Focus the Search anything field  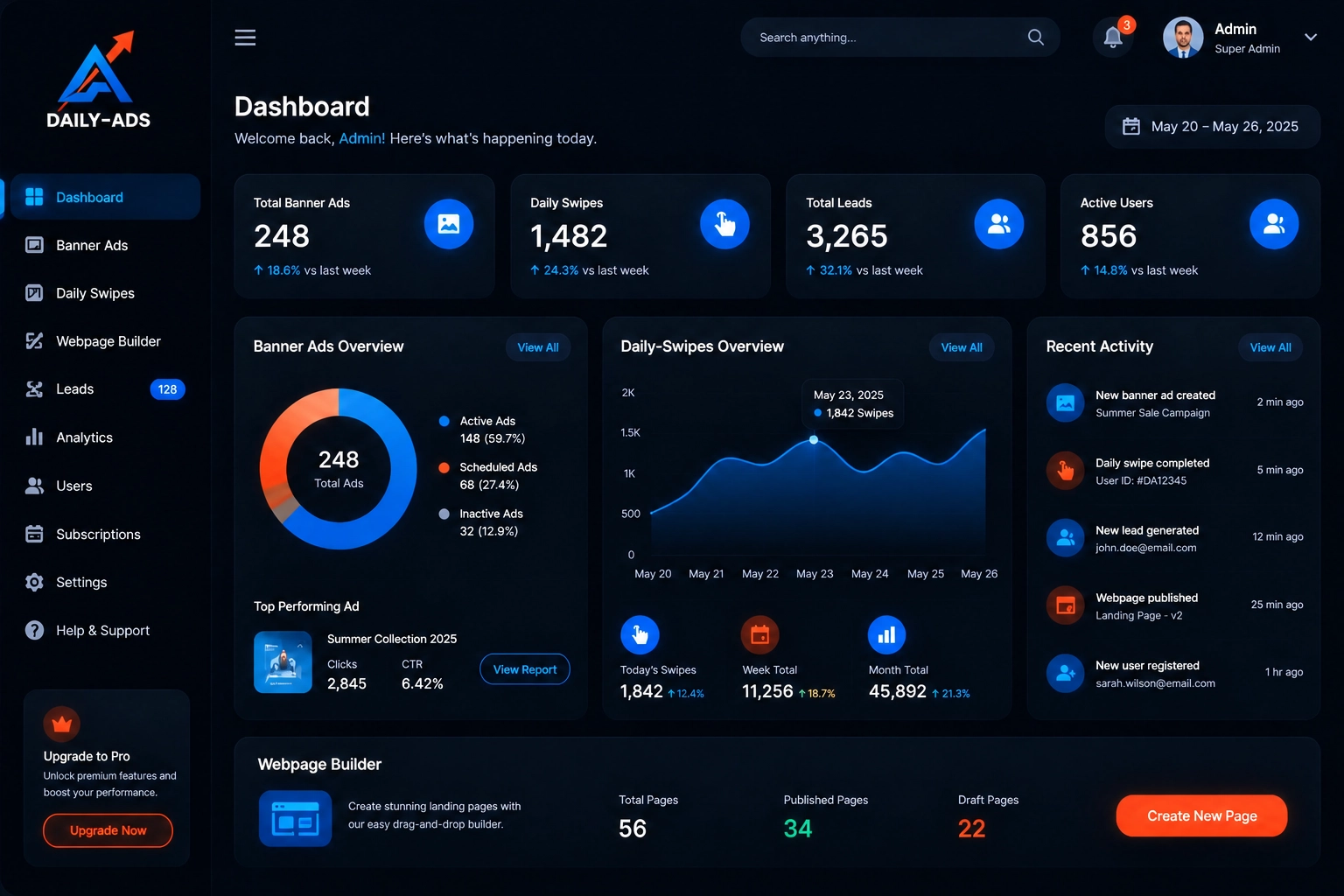[x=900, y=38]
